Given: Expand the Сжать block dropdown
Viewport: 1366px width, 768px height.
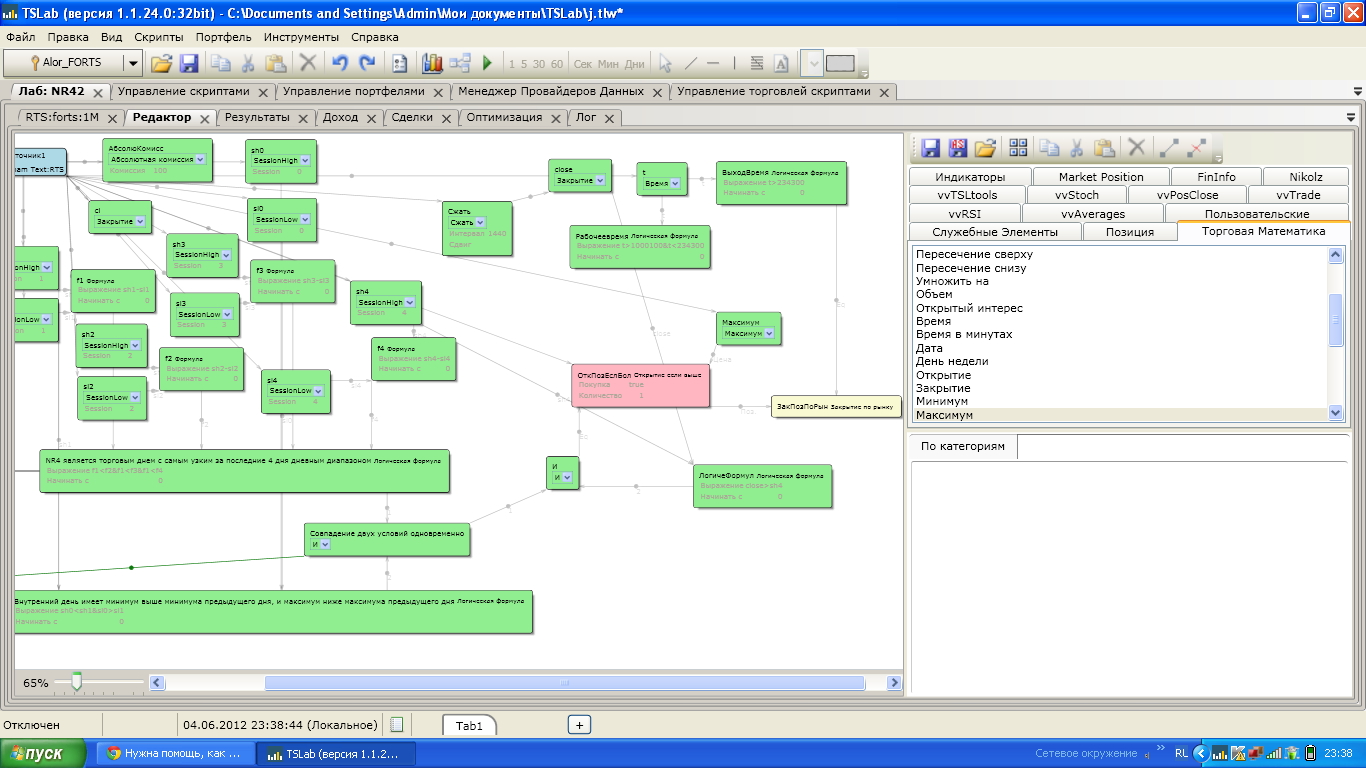Looking at the screenshot, I should tap(482, 222).
